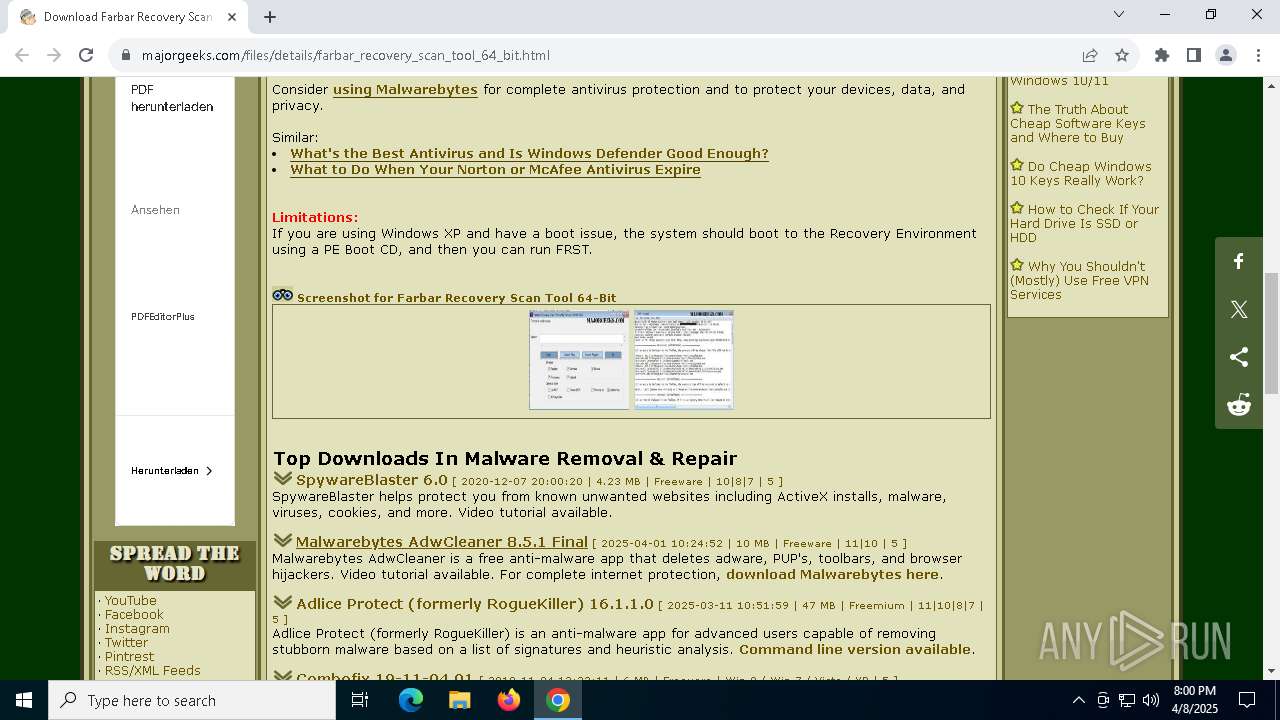The height and width of the screenshot is (720, 1280).
Task: Open File Explorer from taskbar
Action: point(460,700)
